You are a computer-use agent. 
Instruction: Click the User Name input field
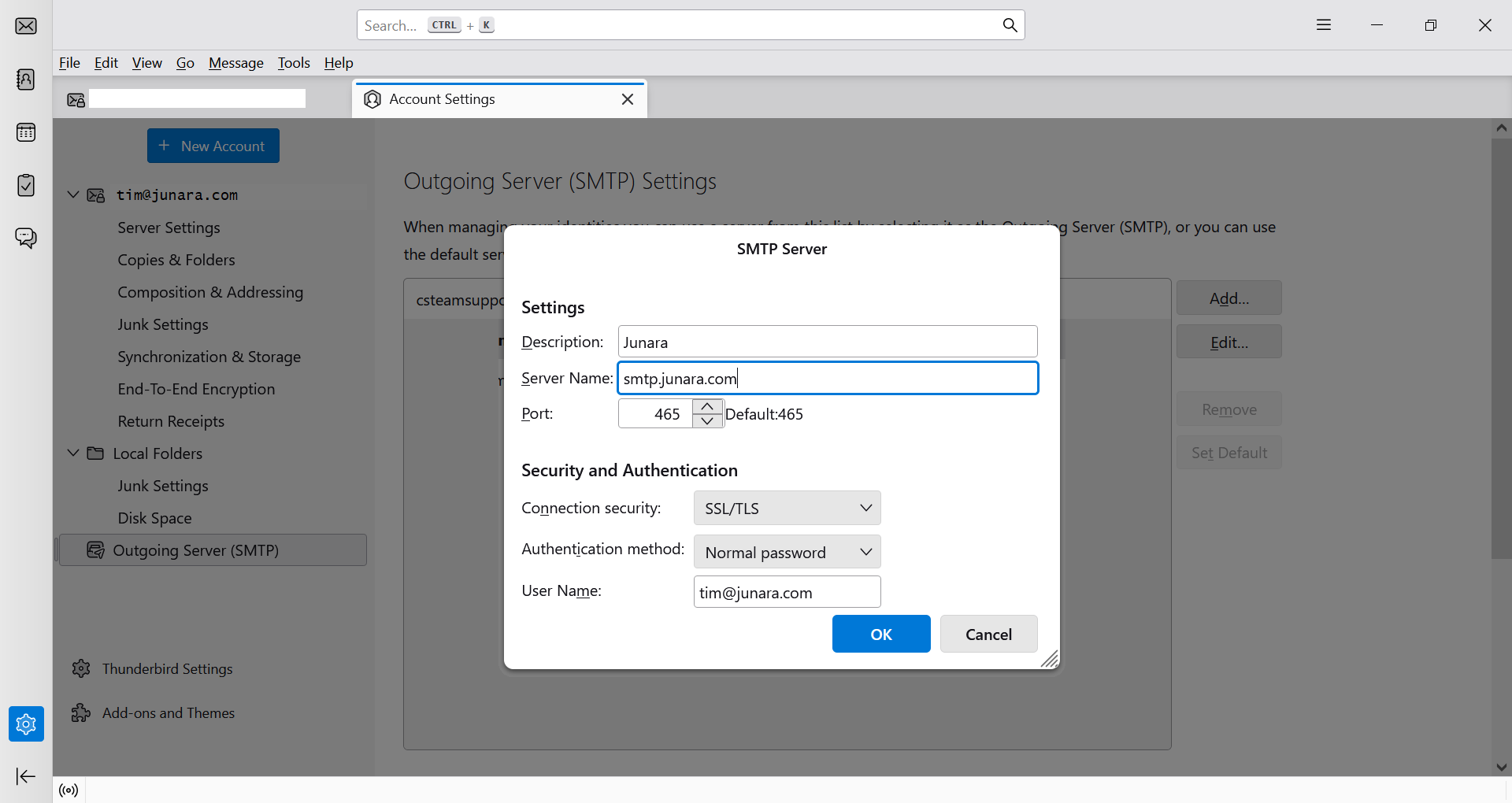787,592
